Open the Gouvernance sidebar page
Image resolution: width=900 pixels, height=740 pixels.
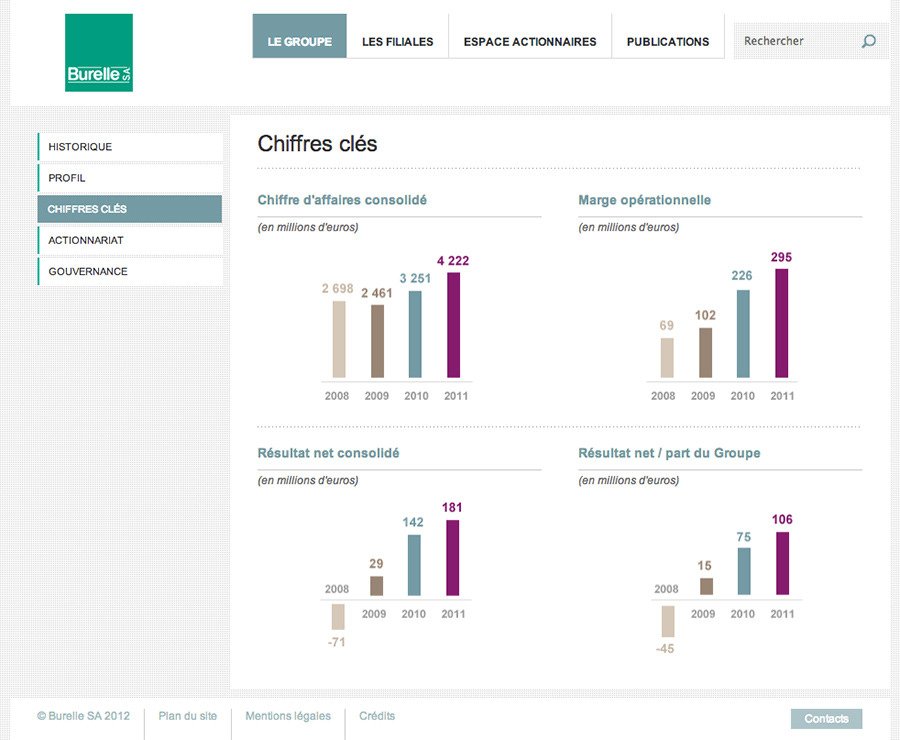pos(130,271)
